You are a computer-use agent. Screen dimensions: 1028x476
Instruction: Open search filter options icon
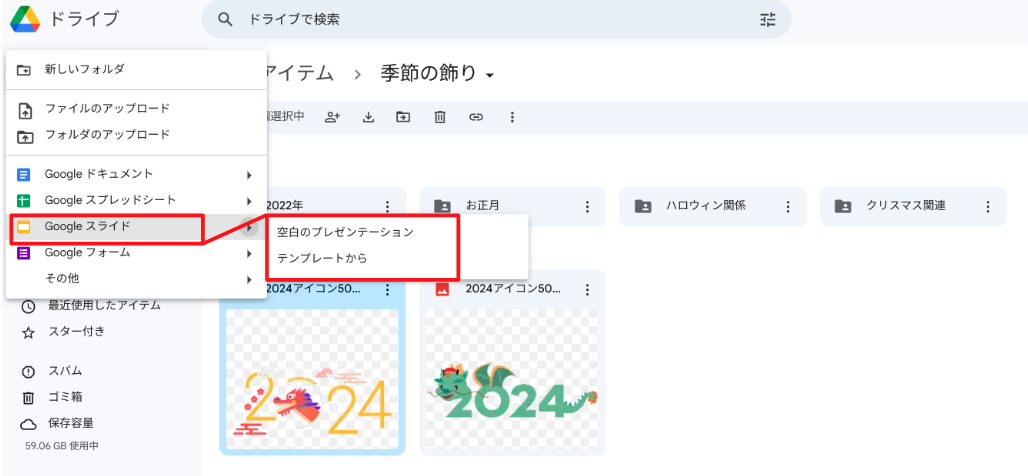(768, 20)
